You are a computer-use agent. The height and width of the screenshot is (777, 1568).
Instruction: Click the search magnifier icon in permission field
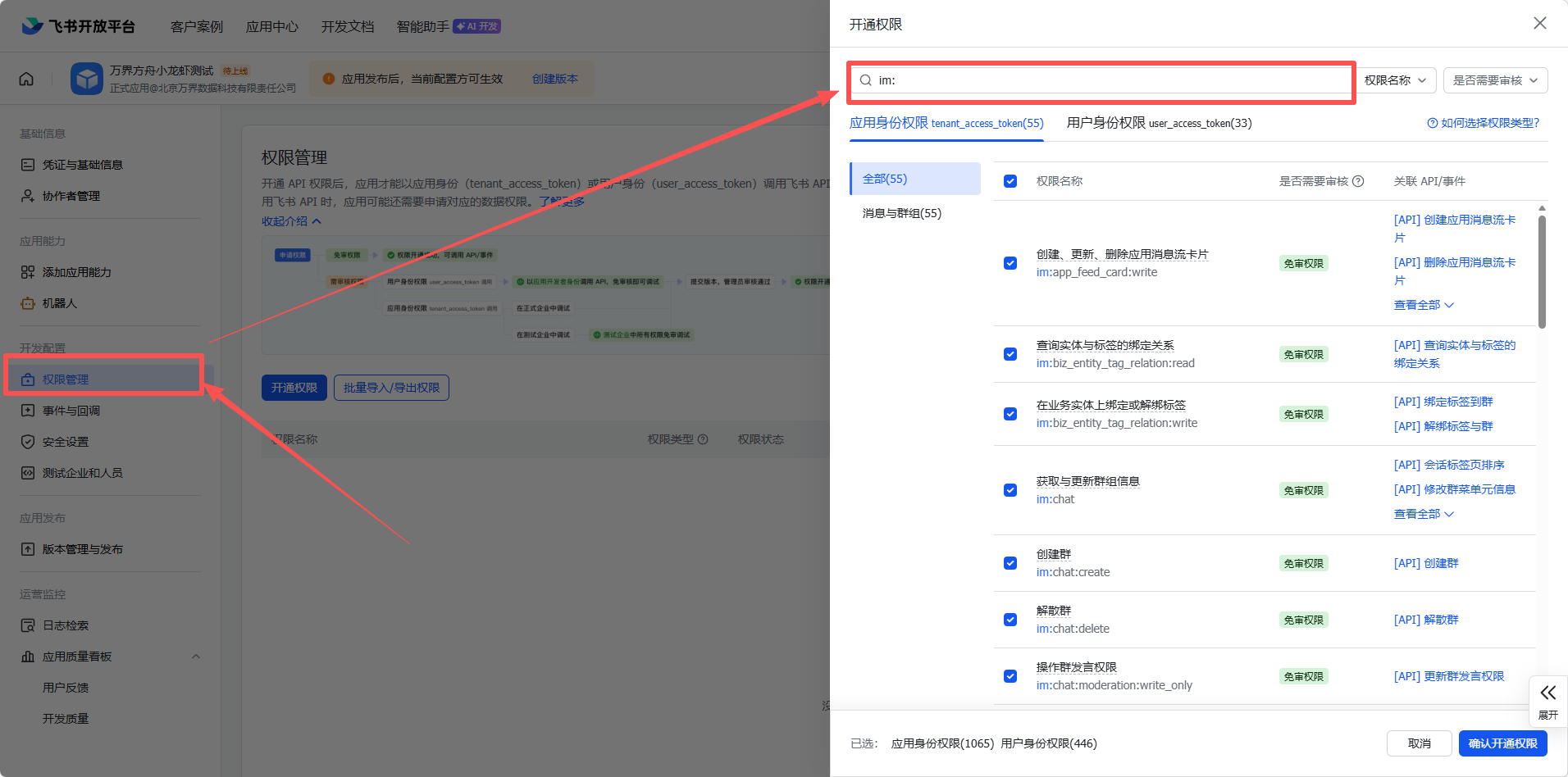coord(865,80)
